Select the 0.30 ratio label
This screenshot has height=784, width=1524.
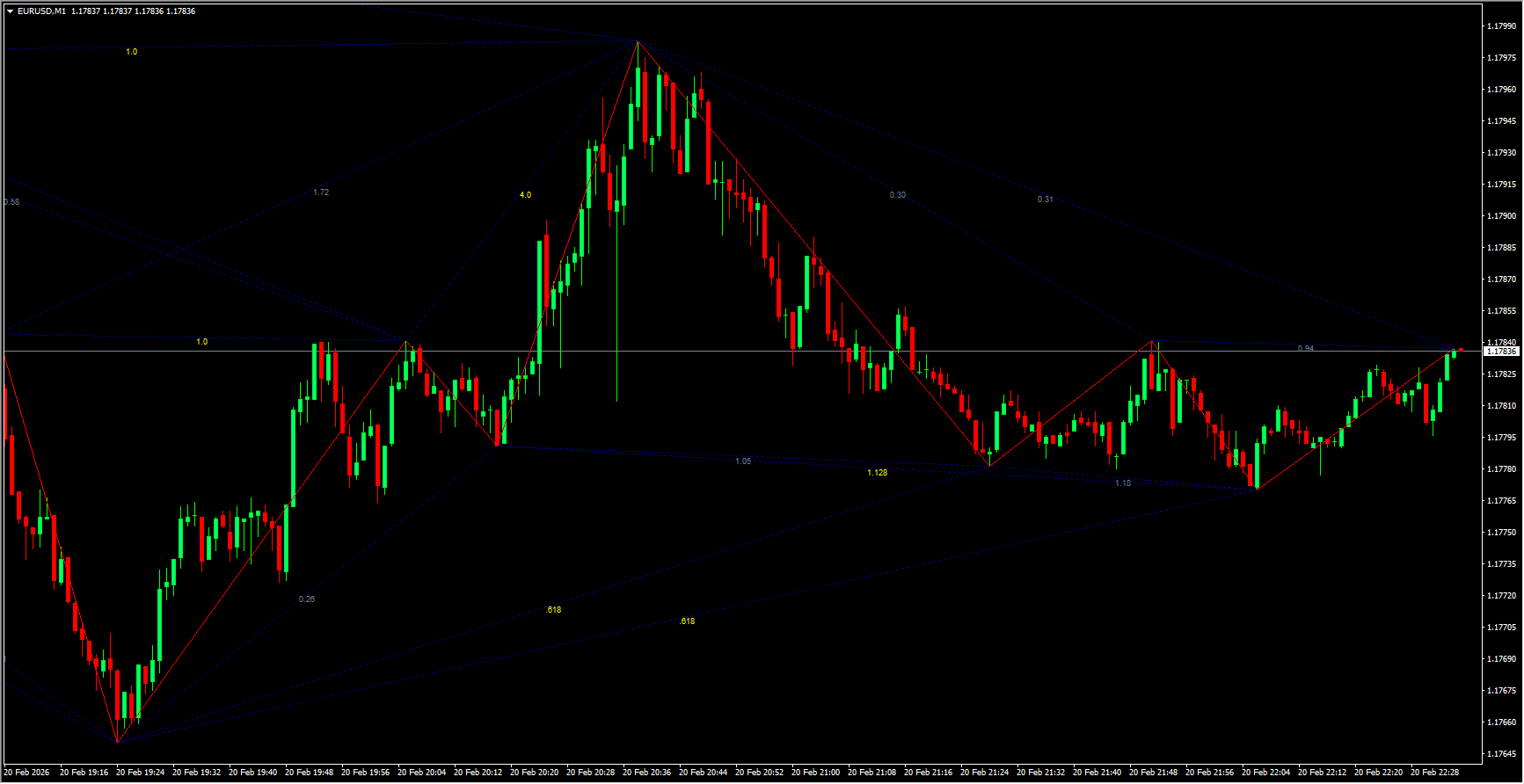click(x=897, y=195)
